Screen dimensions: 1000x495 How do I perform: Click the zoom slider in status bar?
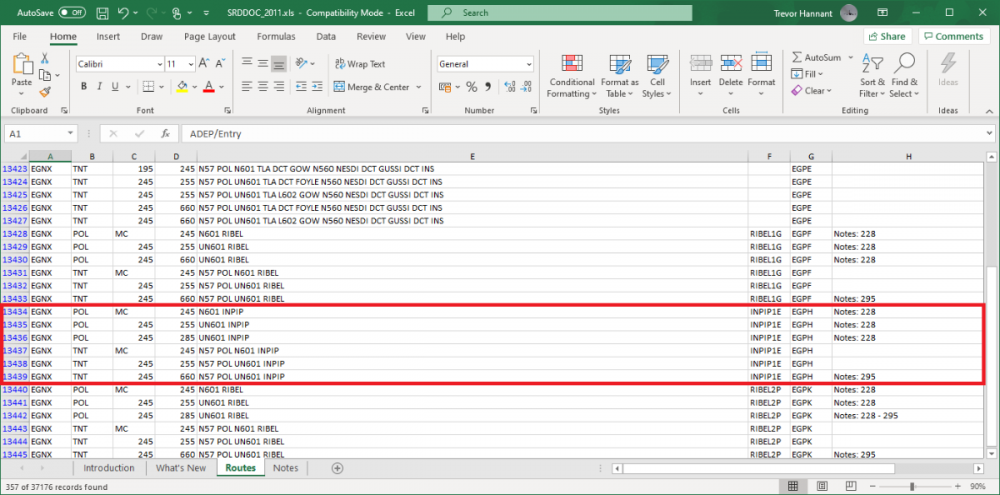910,487
